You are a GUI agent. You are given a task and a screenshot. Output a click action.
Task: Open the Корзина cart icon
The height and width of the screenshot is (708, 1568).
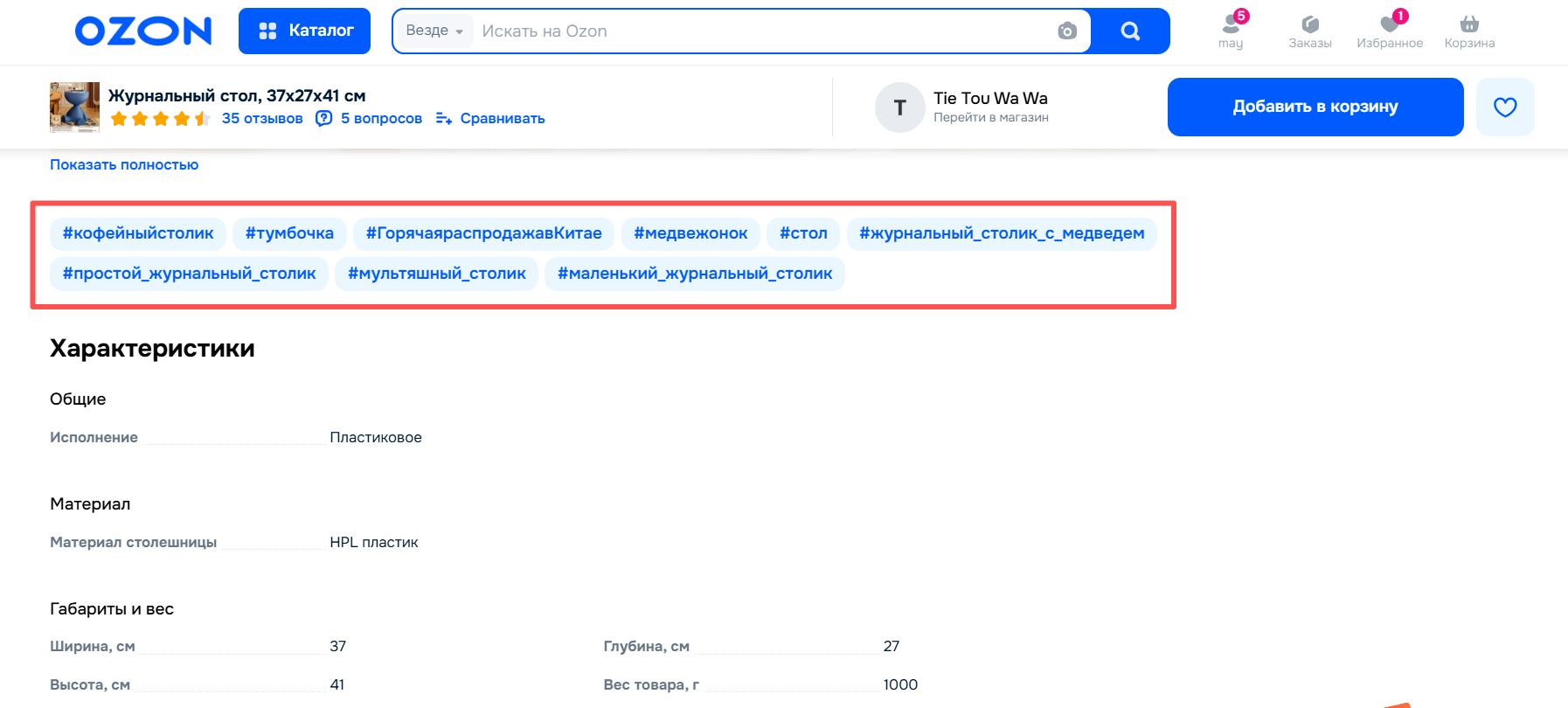[1469, 31]
